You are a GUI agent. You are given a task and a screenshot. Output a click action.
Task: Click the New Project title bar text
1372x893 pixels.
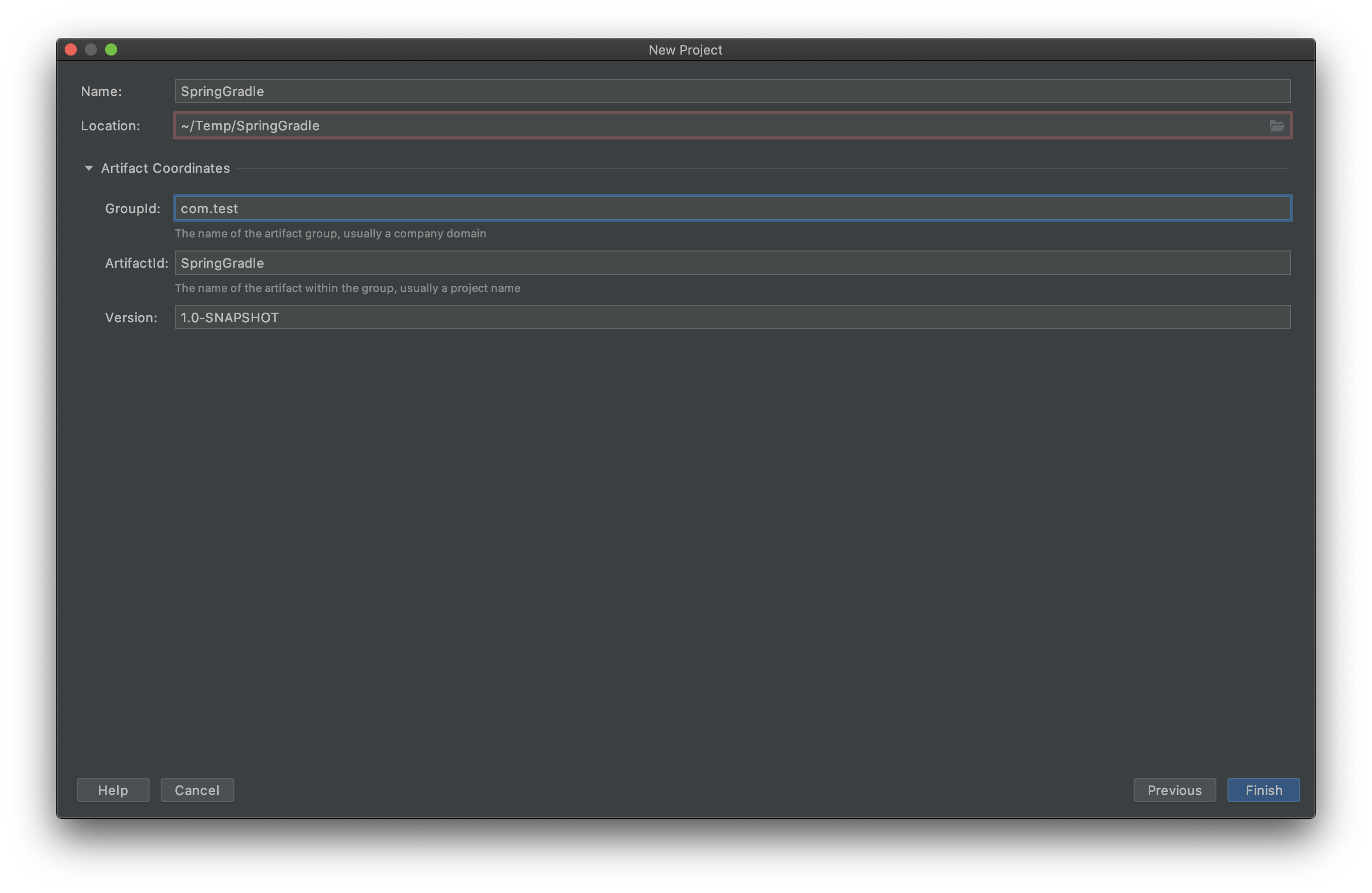685,50
